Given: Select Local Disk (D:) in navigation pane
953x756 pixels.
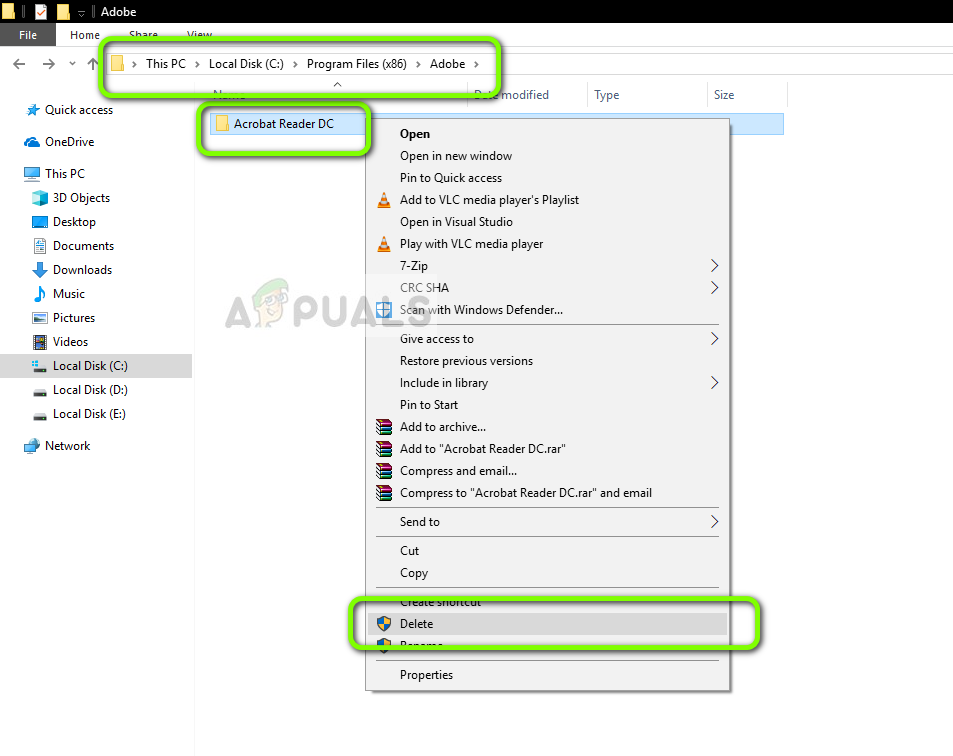Looking at the screenshot, I should click(x=90, y=390).
